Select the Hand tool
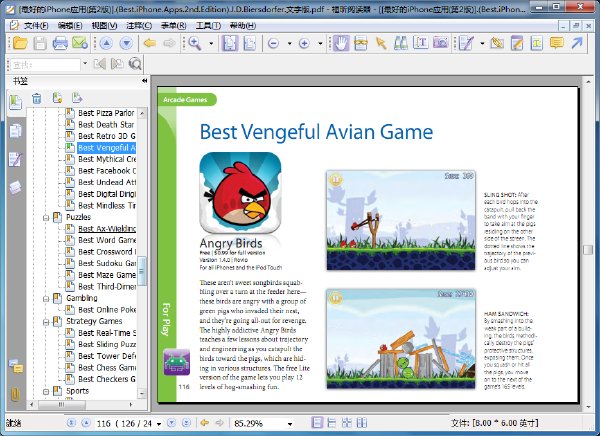Screen dimensions: 600x436 click(341, 43)
